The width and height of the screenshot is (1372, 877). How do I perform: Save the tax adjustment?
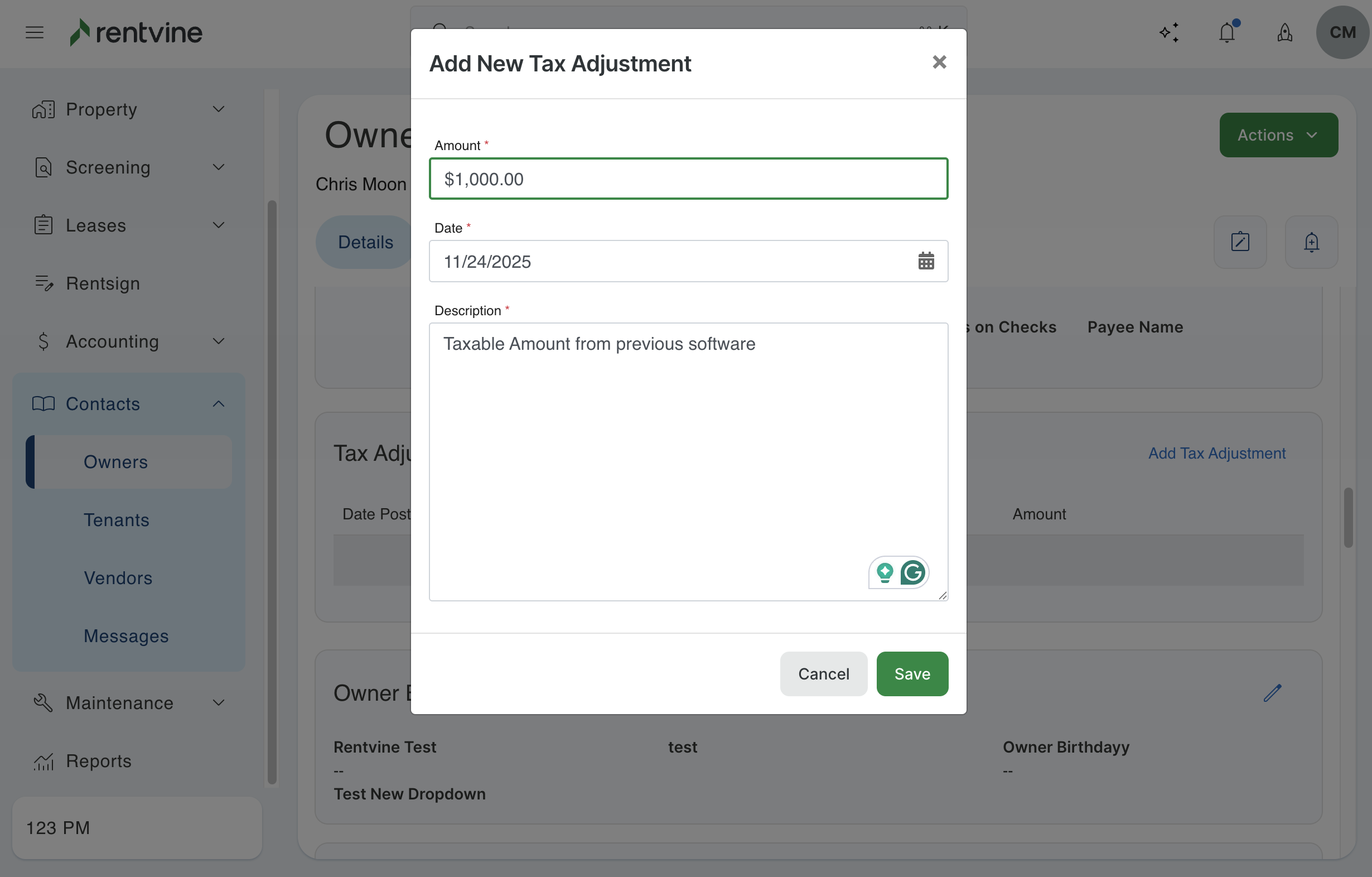912,673
